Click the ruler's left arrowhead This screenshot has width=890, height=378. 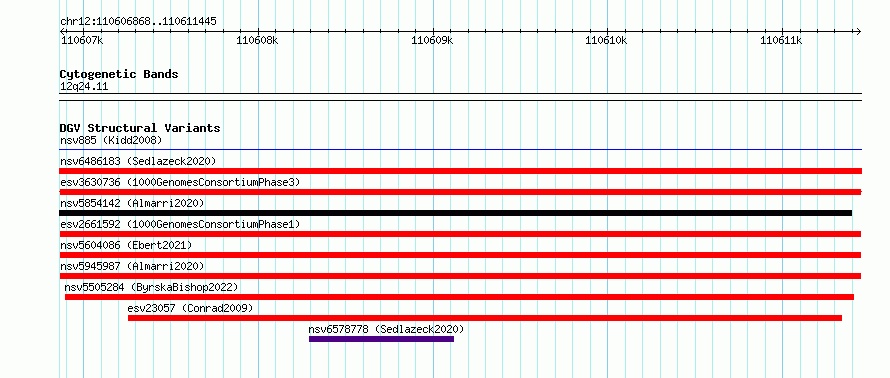tap(63, 31)
